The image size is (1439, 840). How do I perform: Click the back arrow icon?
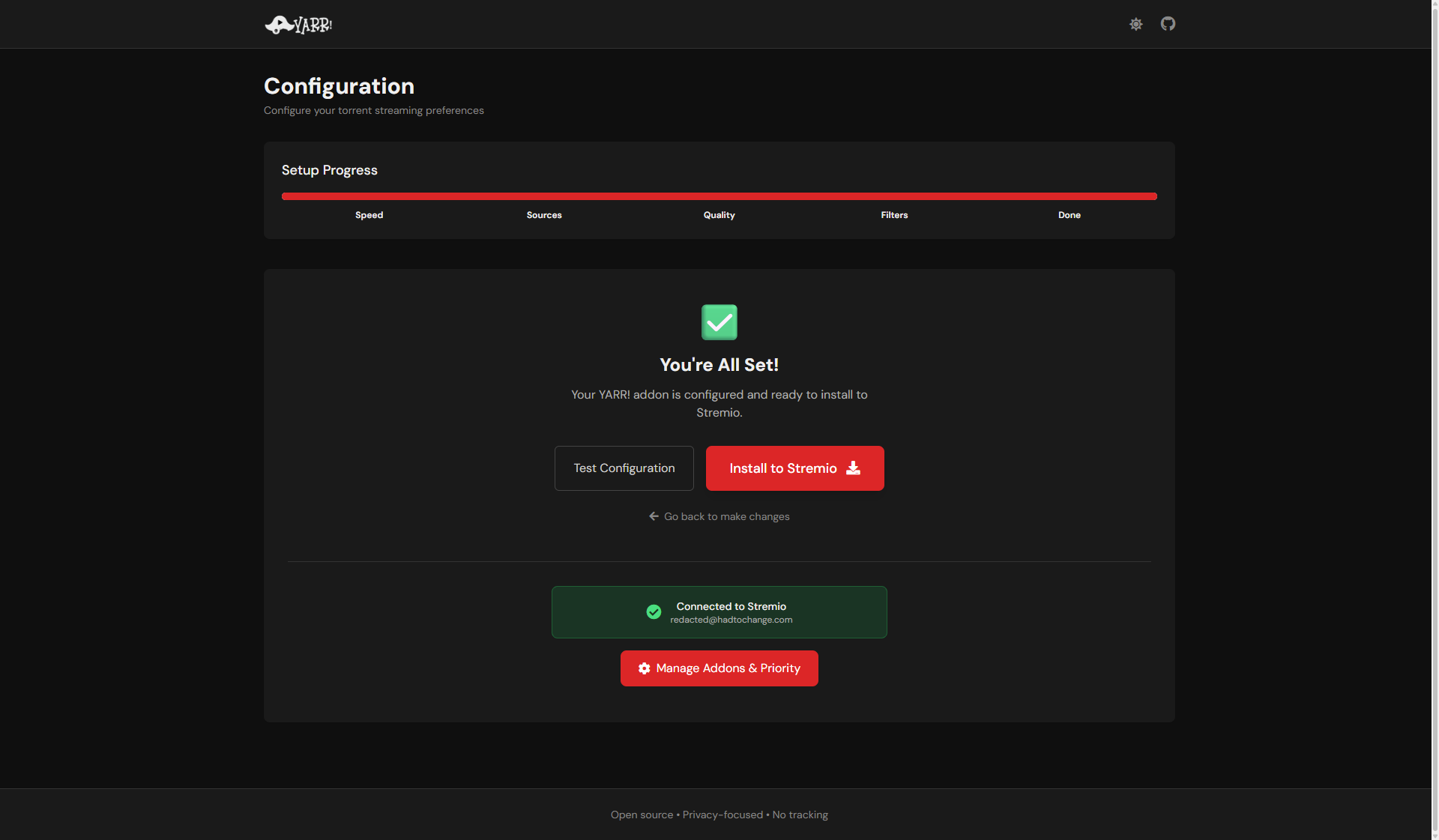tap(654, 516)
